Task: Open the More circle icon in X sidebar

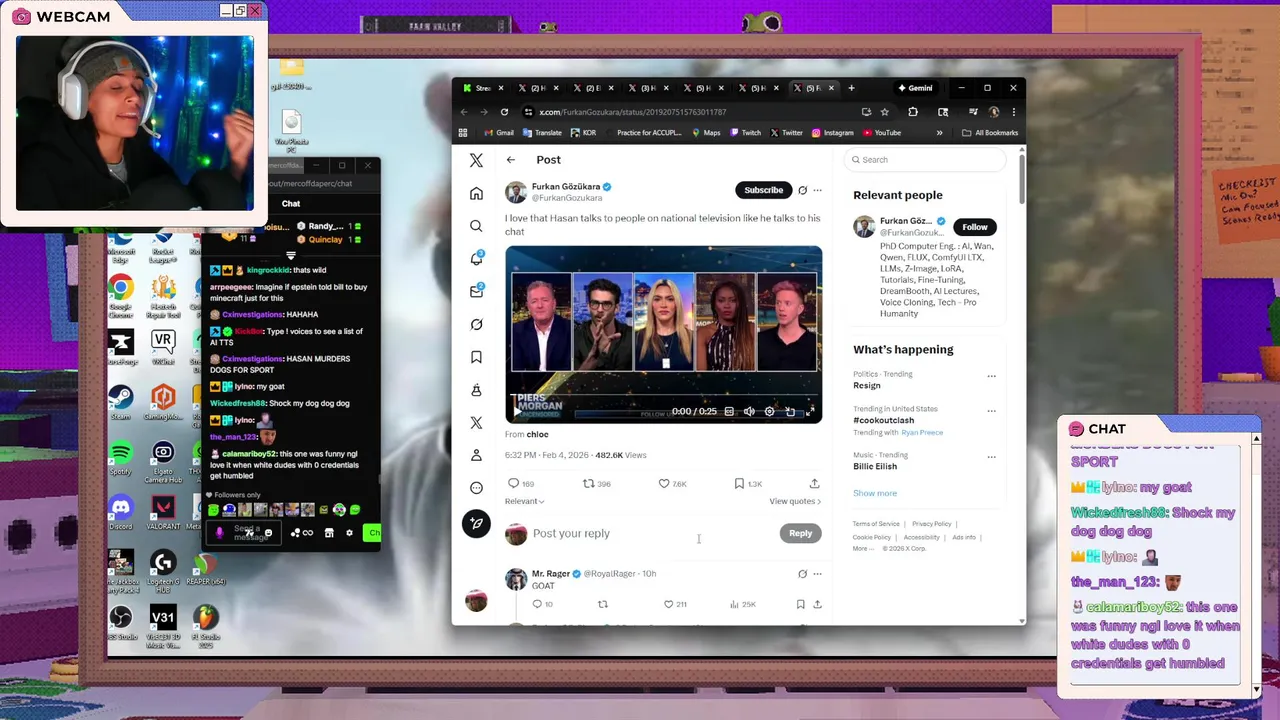Action: 476,488
